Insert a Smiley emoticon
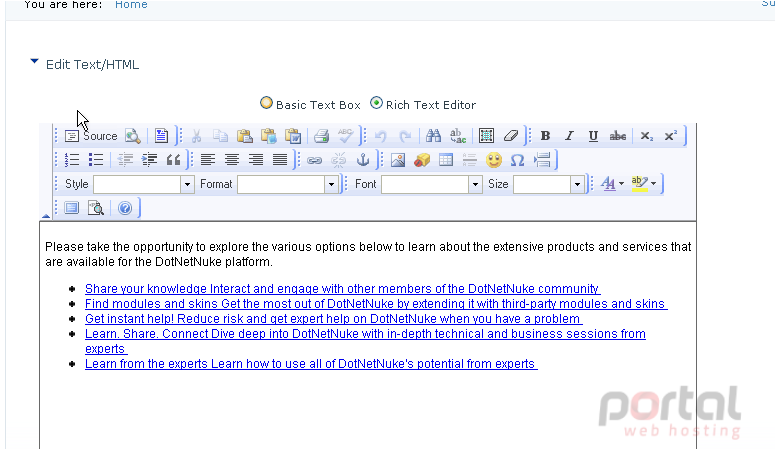The width and height of the screenshot is (776, 450). click(494, 160)
